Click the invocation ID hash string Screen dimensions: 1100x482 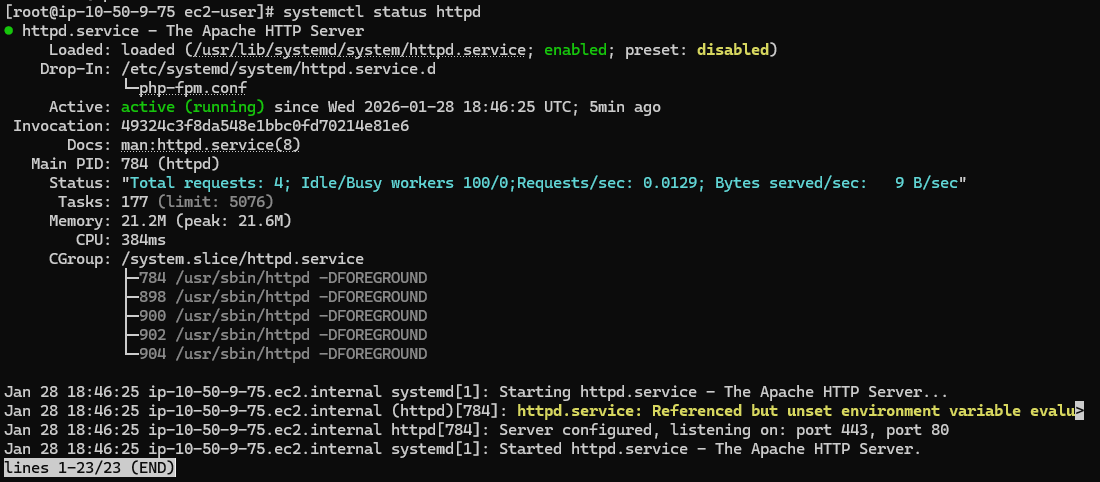265,126
